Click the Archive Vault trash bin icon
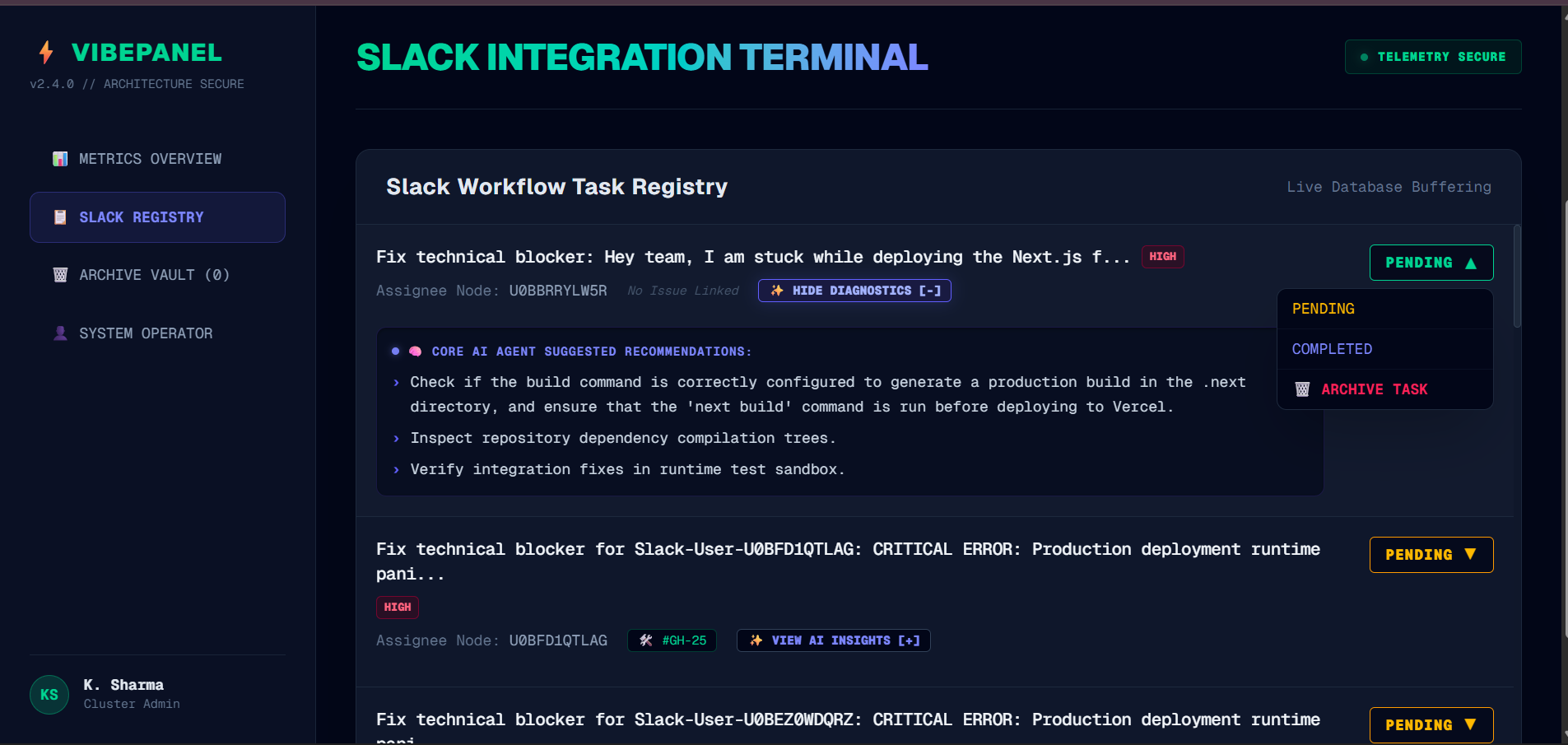 click(x=60, y=275)
